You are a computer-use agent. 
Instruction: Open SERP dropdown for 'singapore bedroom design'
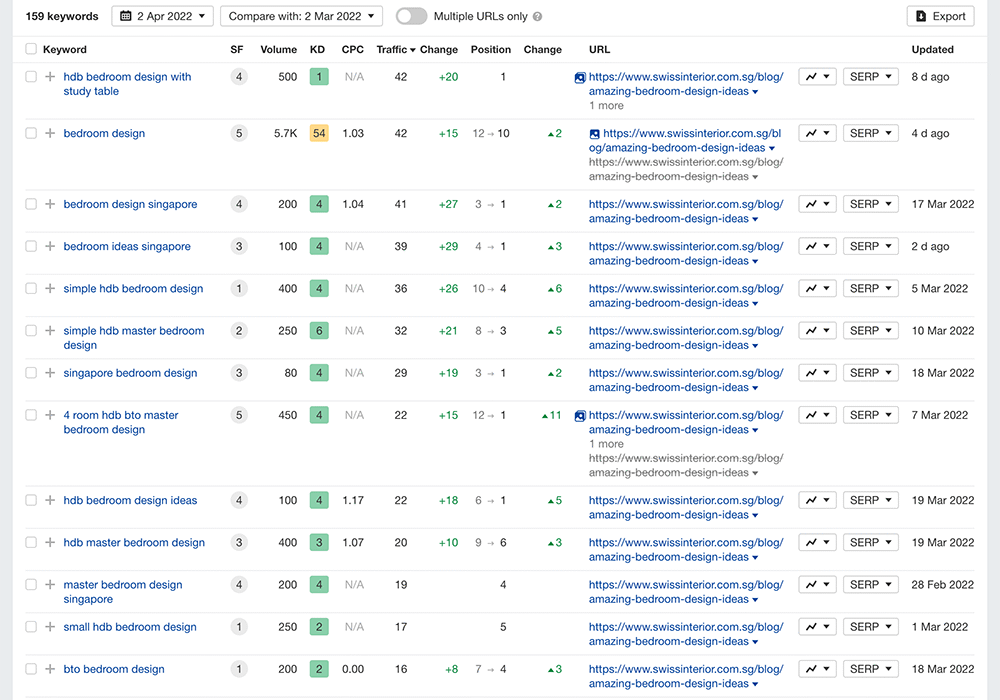(870, 373)
